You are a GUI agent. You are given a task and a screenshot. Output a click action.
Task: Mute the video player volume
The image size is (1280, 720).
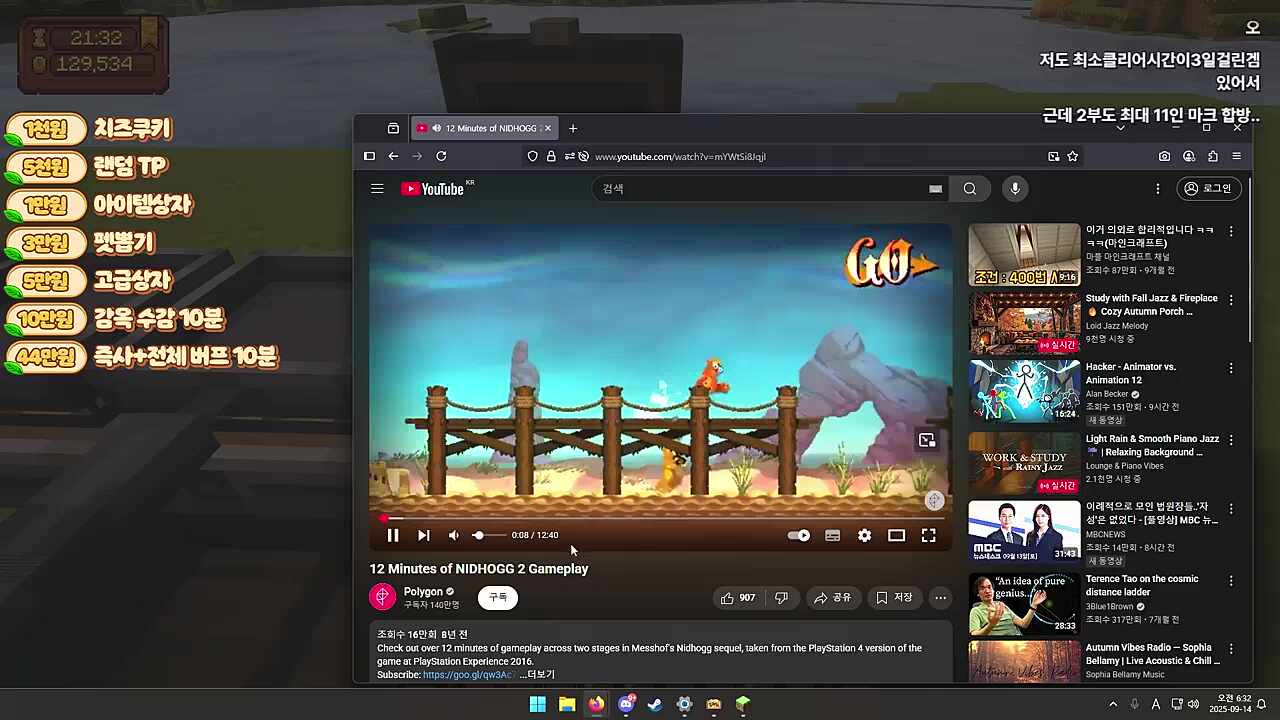coord(453,535)
